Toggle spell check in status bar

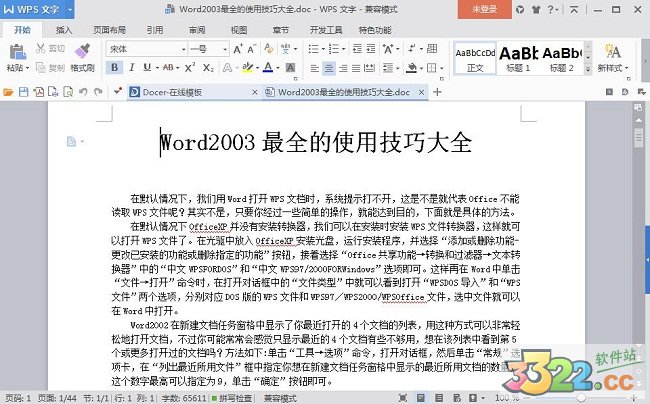pyautogui.click(x=233, y=398)
